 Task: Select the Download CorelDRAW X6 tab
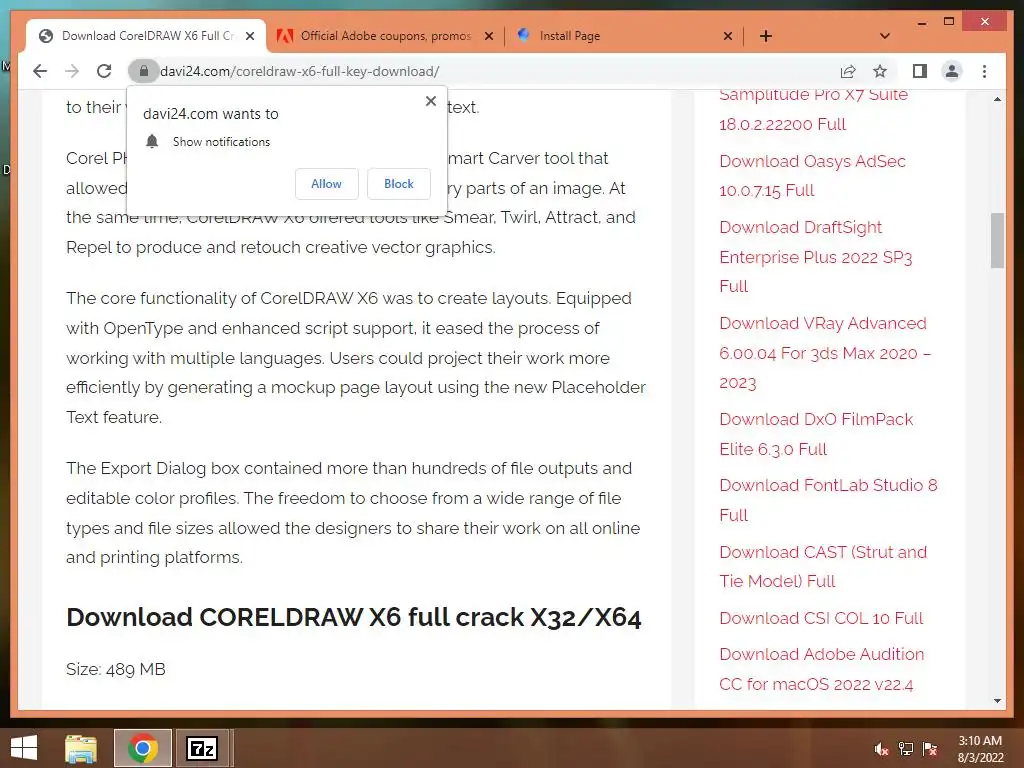[x=147, y=36]
